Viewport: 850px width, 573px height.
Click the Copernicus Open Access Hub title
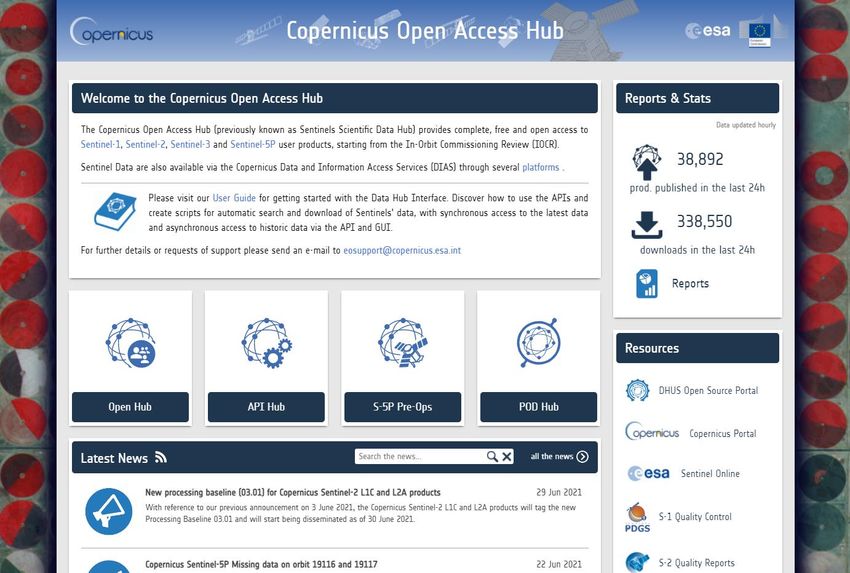[x=425, y=30]
